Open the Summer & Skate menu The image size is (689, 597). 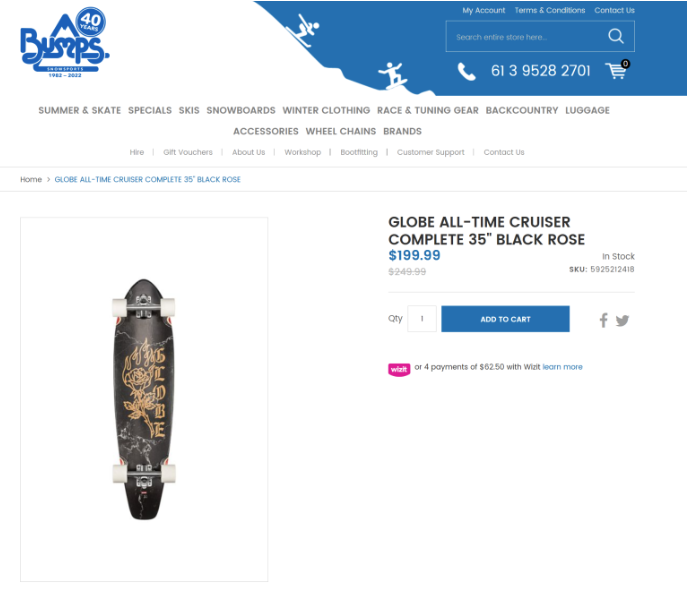[x=80, y=110]
